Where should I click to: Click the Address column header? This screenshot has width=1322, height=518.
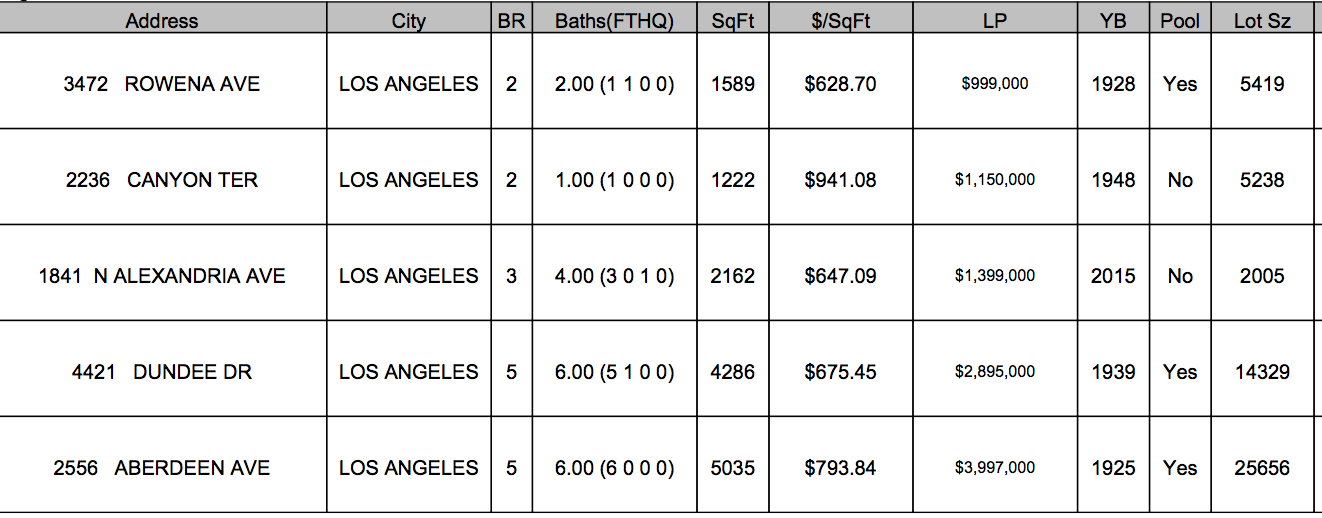point(162,21)
